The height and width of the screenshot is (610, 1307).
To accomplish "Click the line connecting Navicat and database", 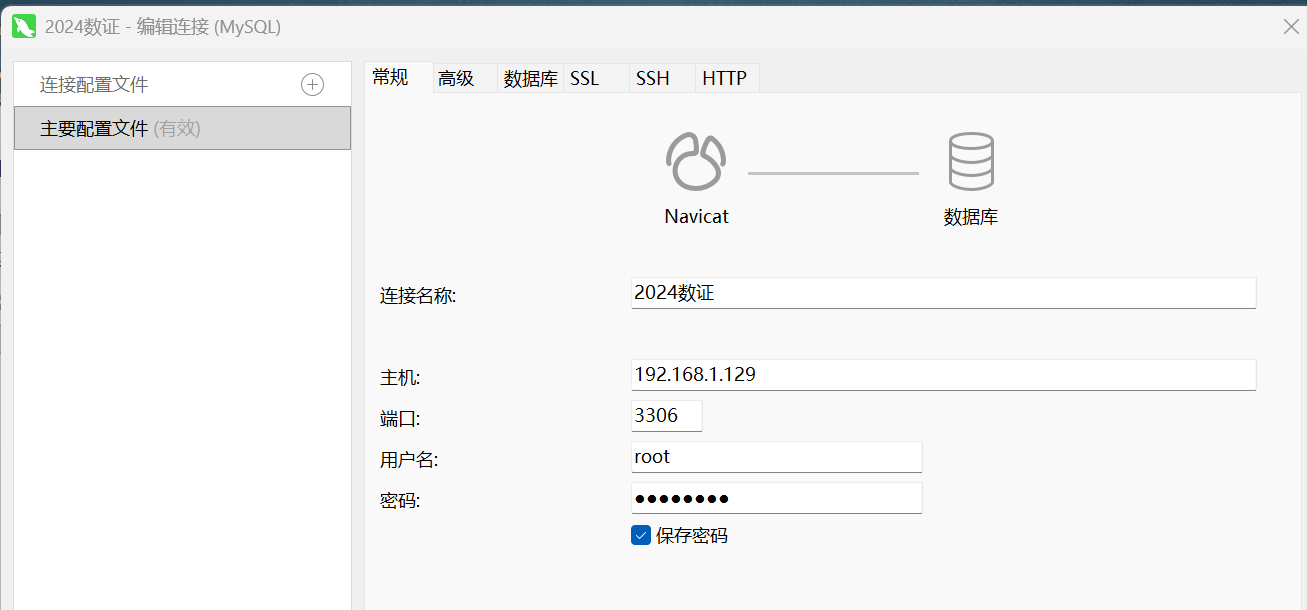I will 832,173.
